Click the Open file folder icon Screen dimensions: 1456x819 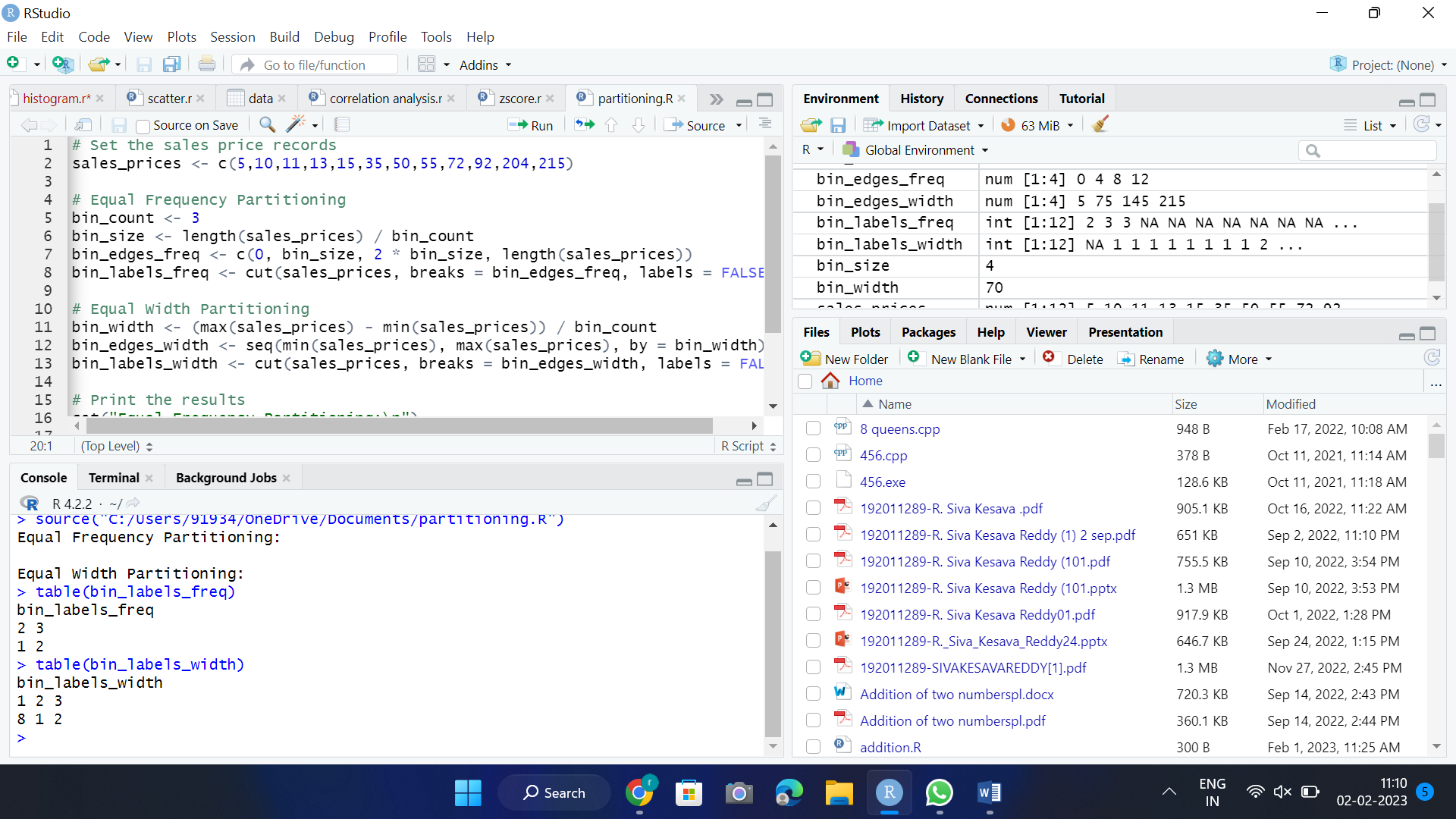[x=98, y=64]
